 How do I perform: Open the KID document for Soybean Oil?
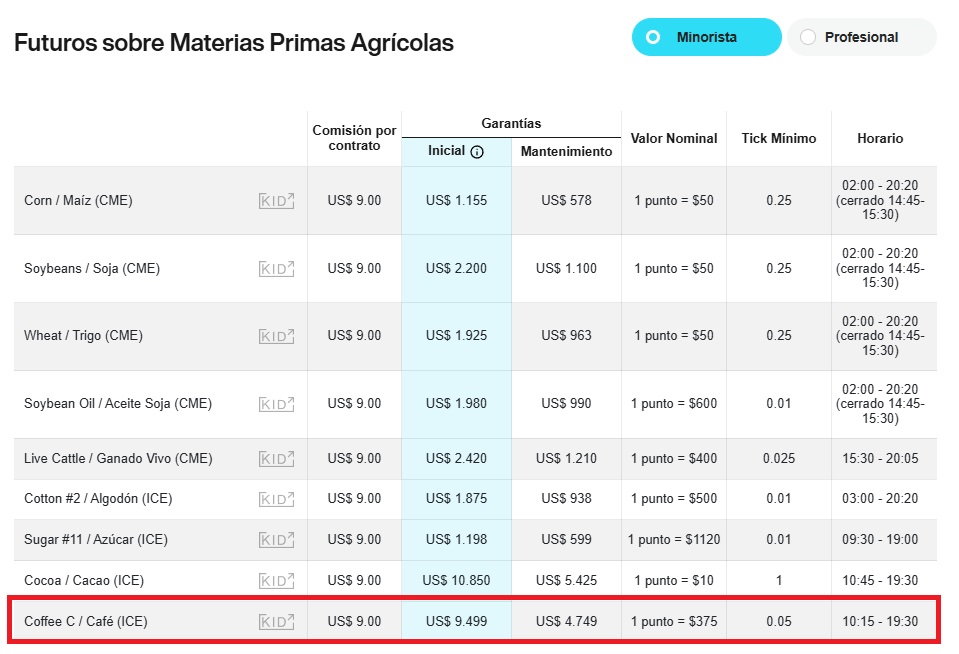277,404
